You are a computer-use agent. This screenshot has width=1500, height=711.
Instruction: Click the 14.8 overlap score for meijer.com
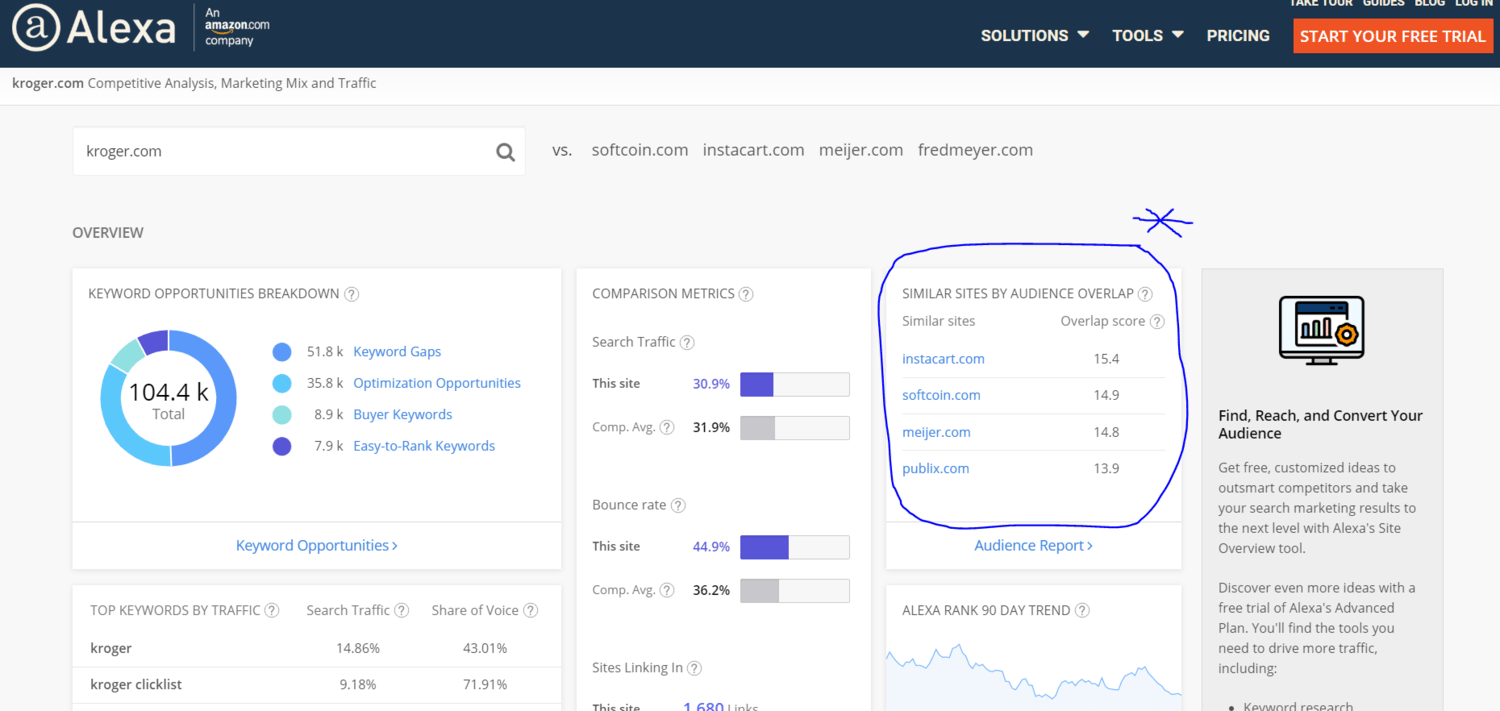click(x=1106, y=432)
